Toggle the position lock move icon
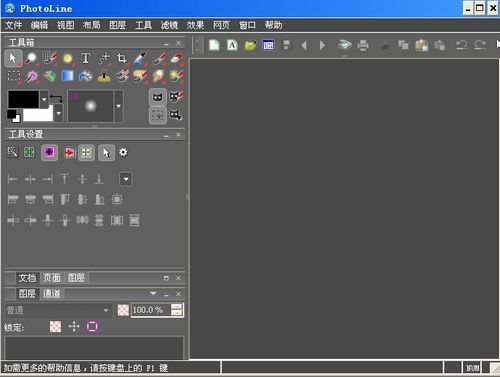Screen dimensions: 500x377 coord(74,327)
